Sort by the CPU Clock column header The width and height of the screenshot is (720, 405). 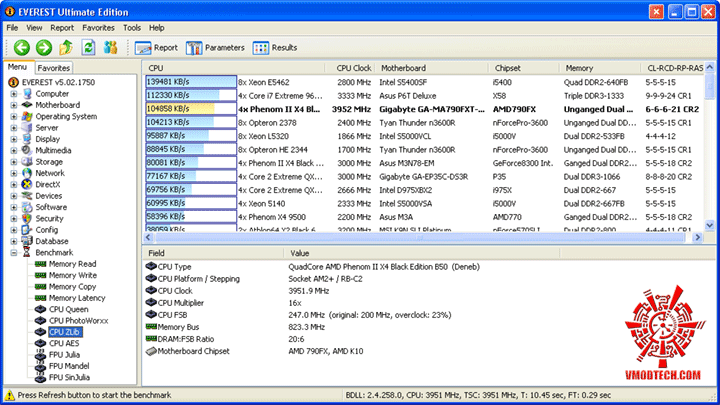click(x=353, y=68)
